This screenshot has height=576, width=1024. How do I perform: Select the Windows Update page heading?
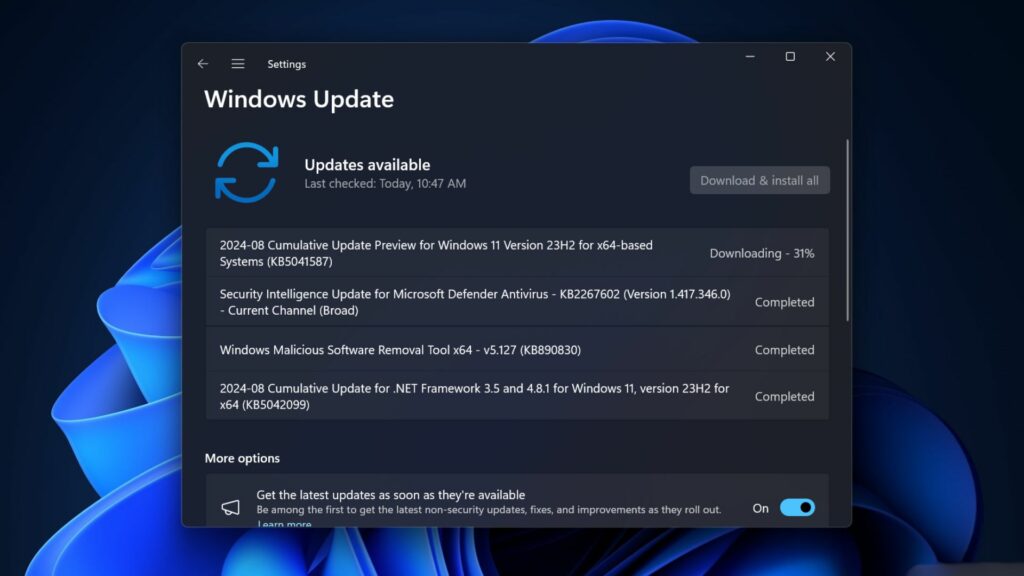click(x=299, y=99)
